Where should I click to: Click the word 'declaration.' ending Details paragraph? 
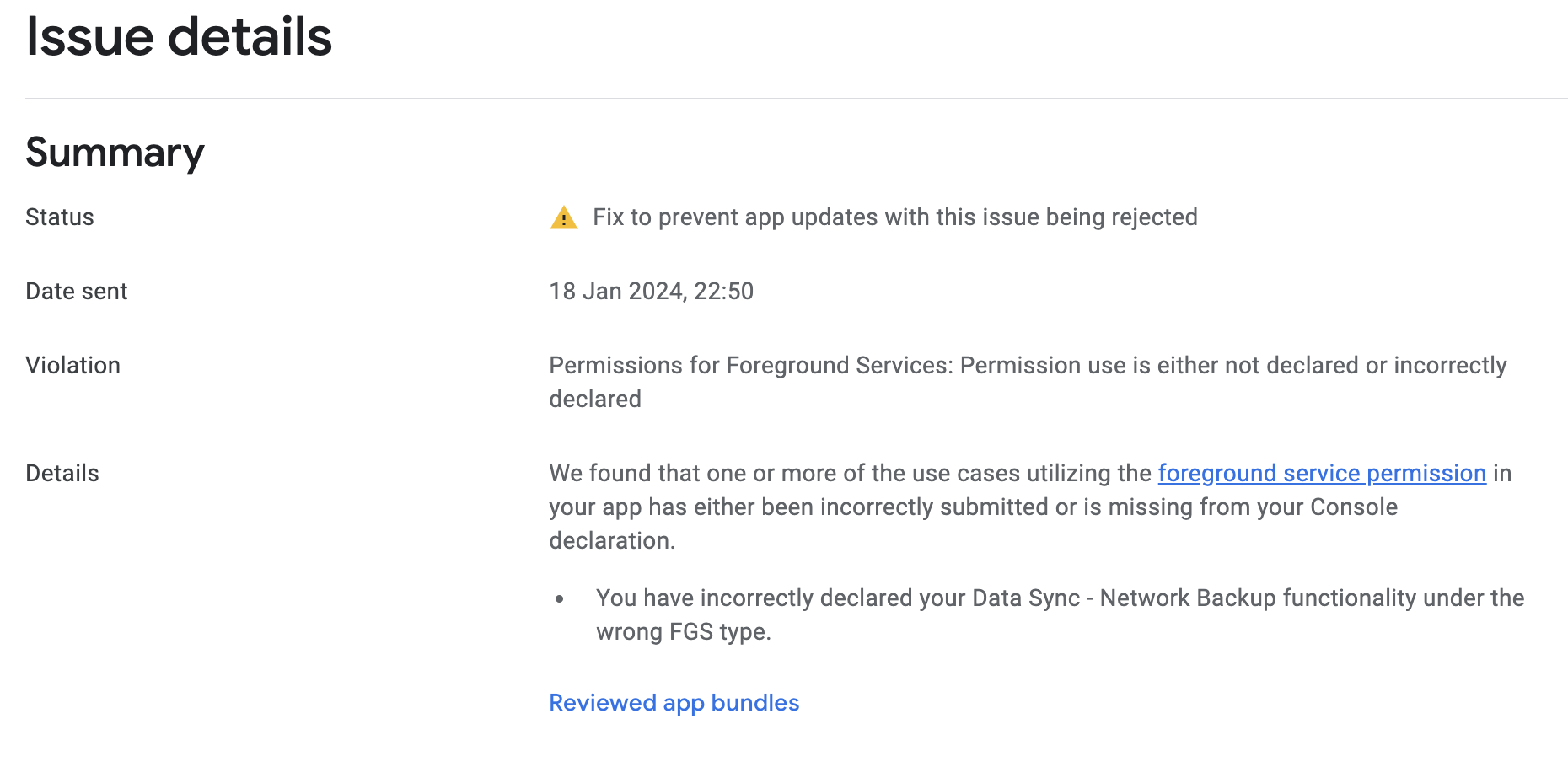point(612,541)
